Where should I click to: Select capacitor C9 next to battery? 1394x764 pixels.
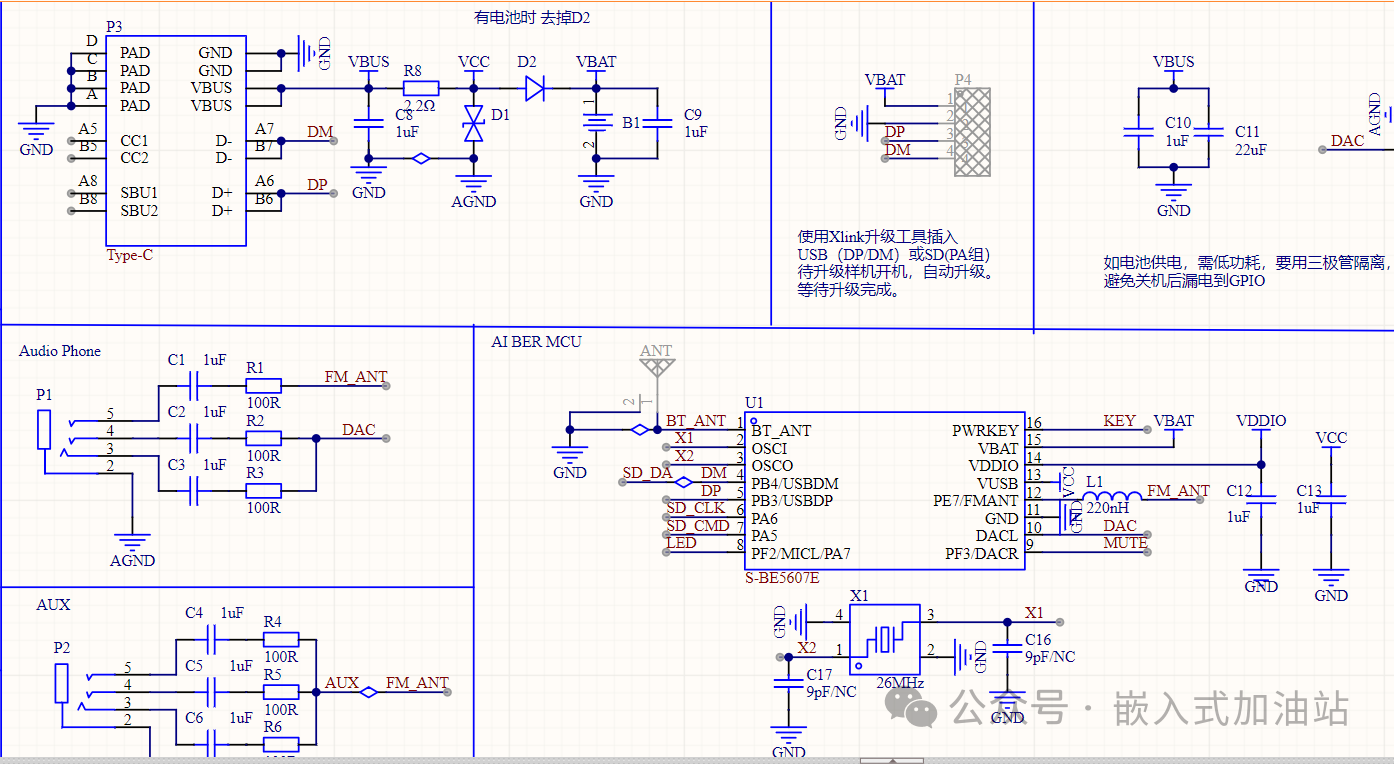(x=658, y=123)
